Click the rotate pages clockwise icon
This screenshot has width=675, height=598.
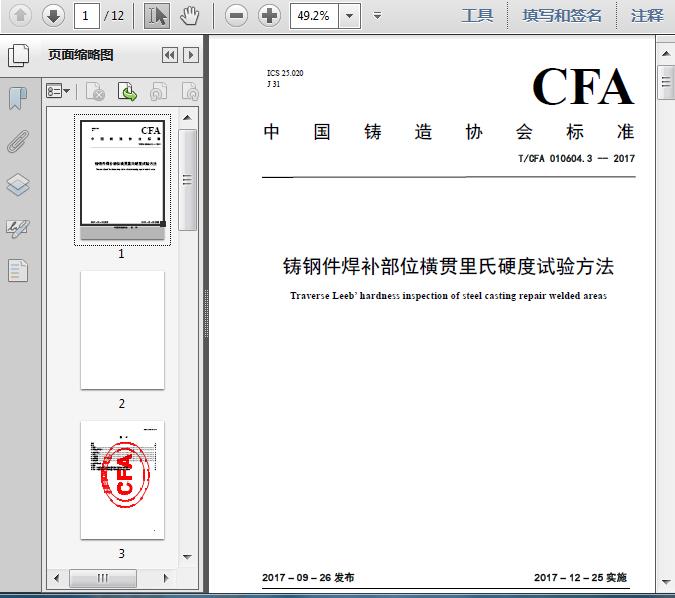click(190, 91)
